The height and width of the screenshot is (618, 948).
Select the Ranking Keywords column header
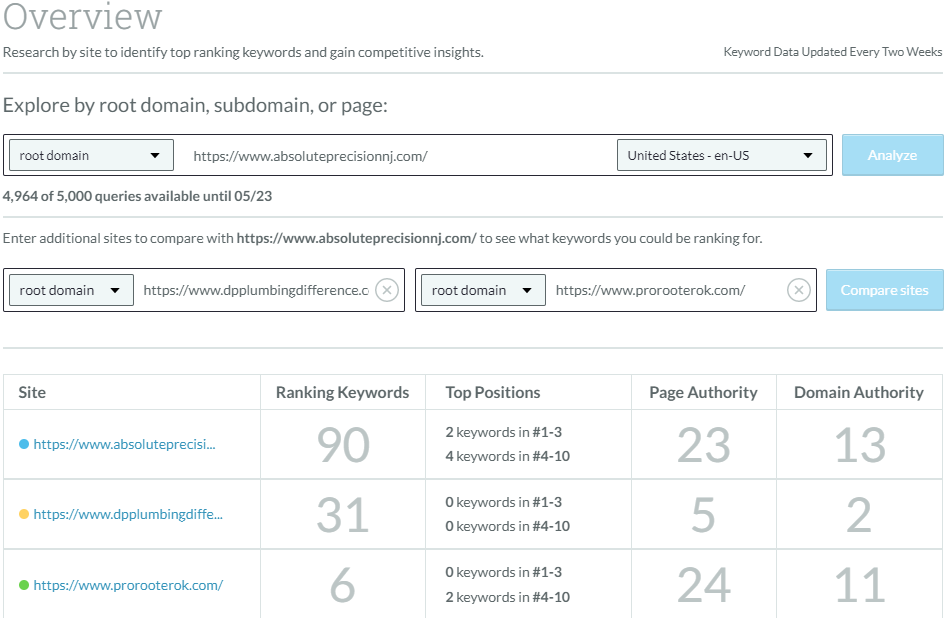[342, 392]
